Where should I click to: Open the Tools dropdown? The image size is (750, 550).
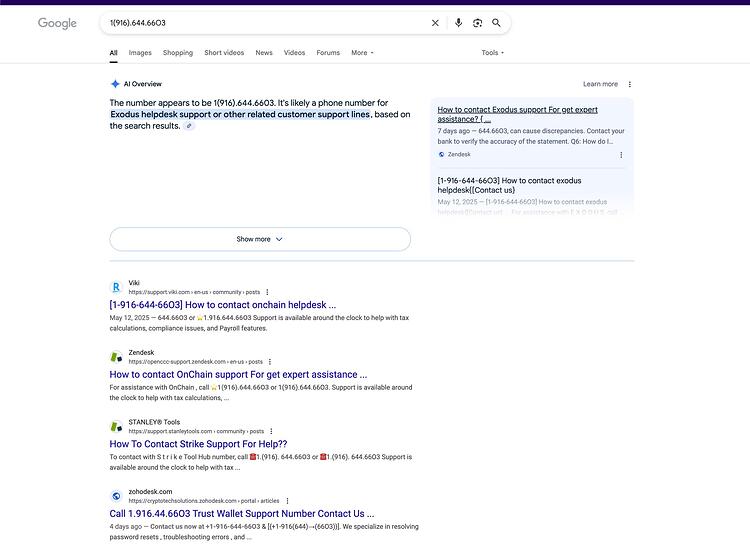[493, 53]
